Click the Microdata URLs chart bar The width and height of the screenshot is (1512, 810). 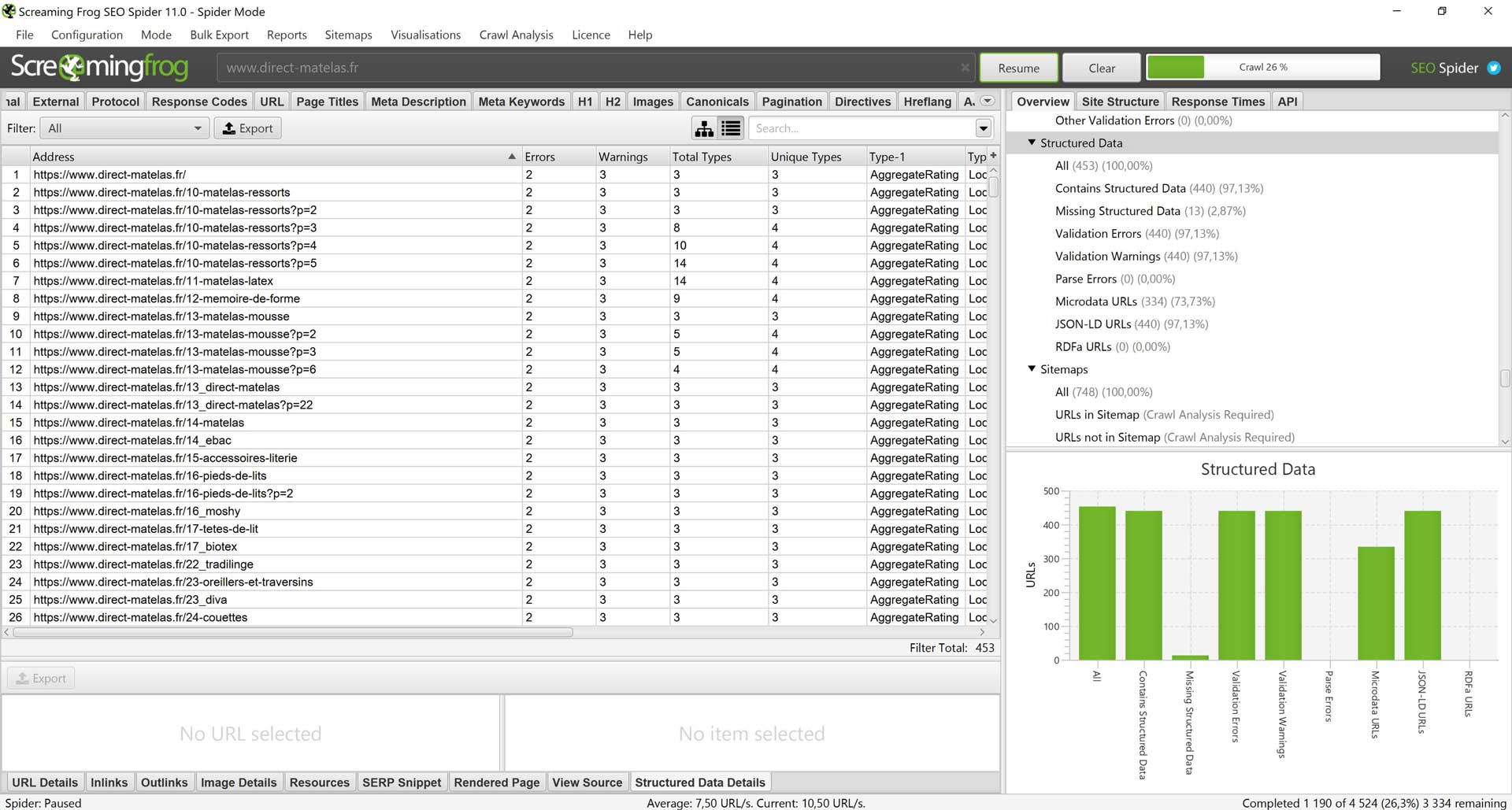1375,603
